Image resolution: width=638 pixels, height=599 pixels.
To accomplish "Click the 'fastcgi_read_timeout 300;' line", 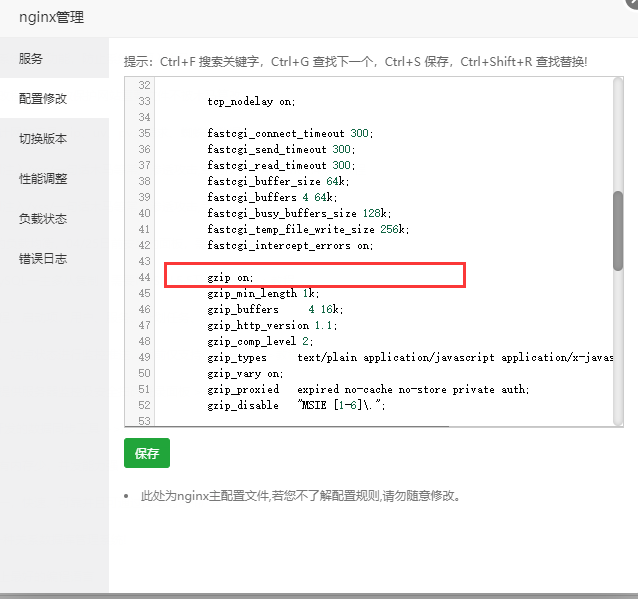I will tap(281, 165).
